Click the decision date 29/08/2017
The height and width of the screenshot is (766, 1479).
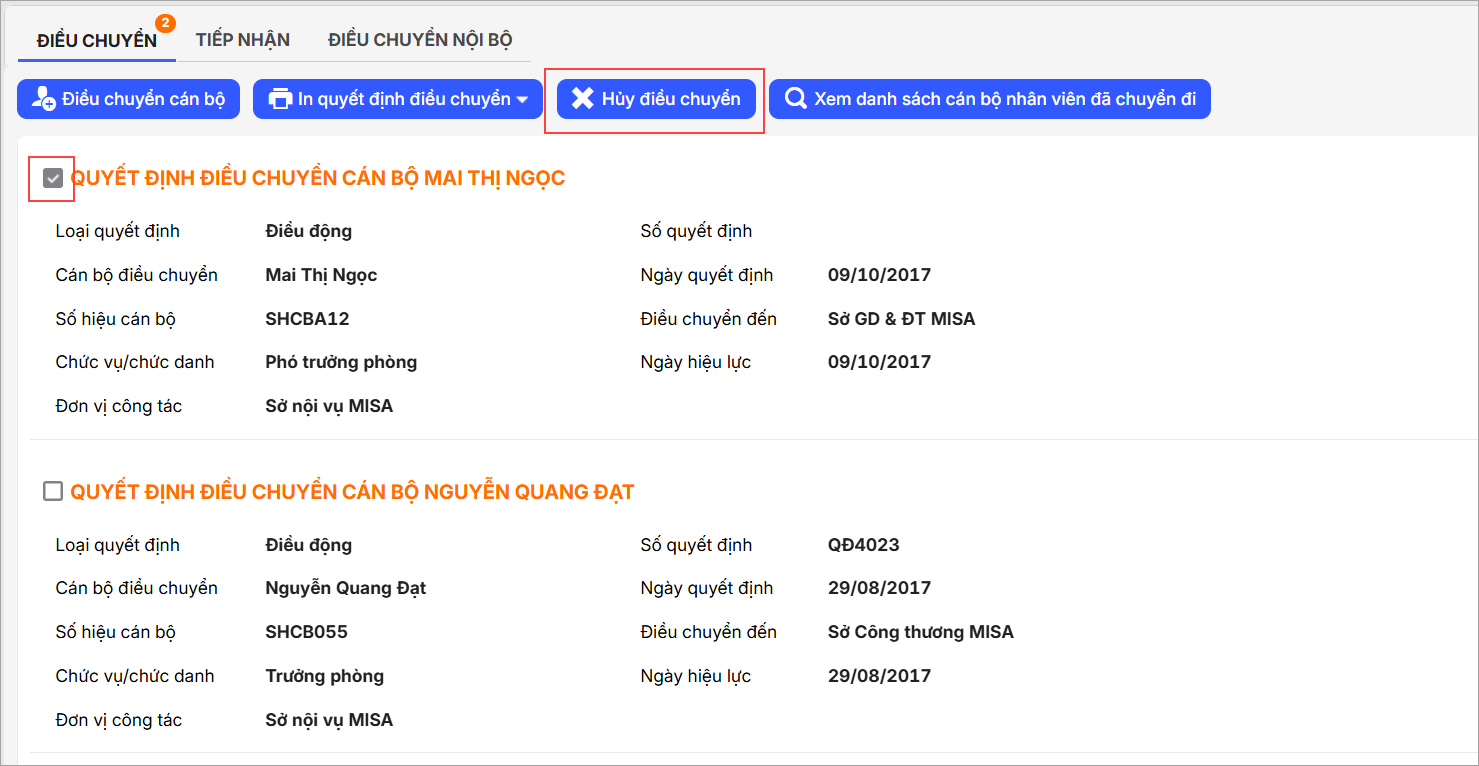879,588
